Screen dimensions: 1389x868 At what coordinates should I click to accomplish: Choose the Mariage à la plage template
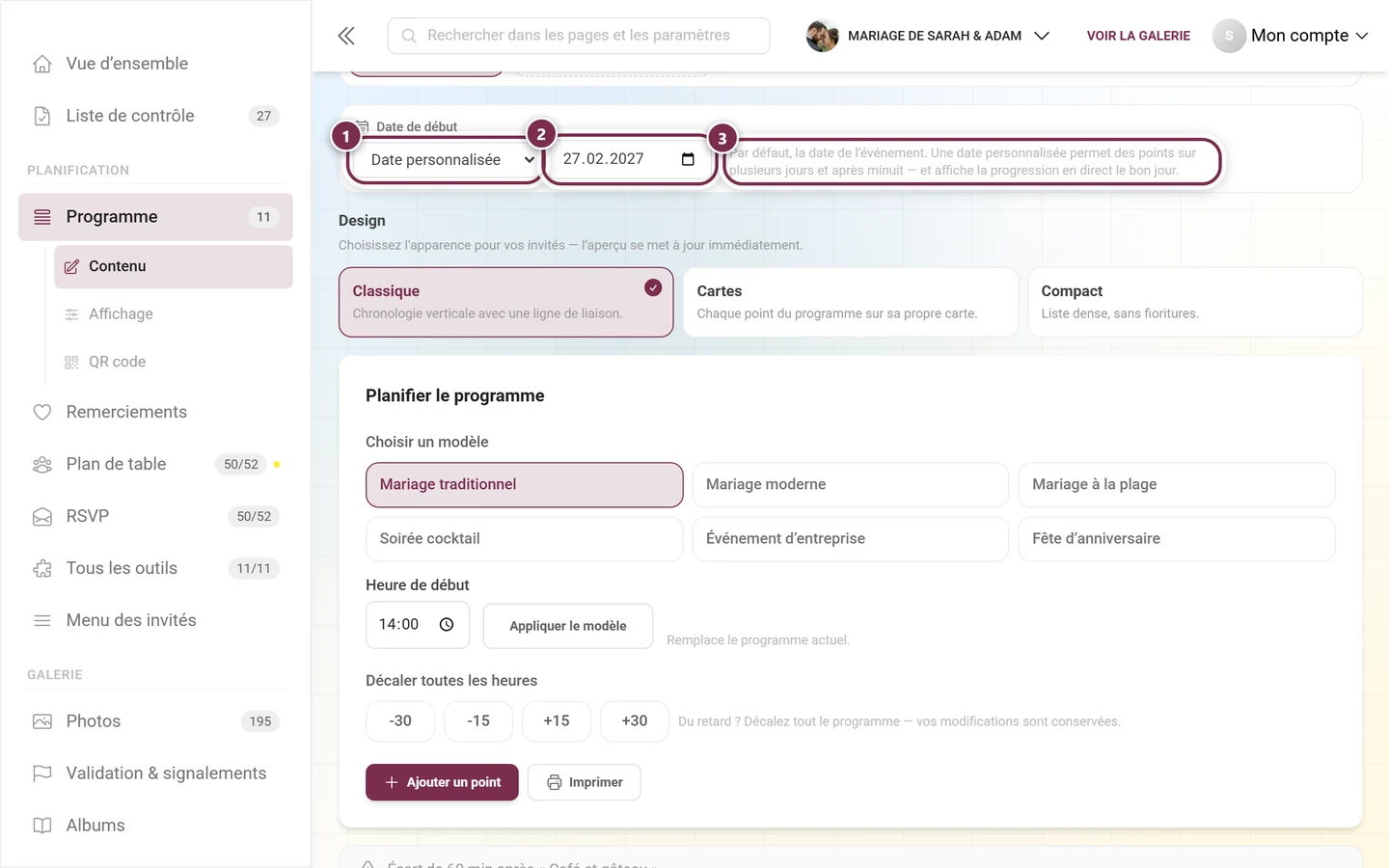point(1177,485)
